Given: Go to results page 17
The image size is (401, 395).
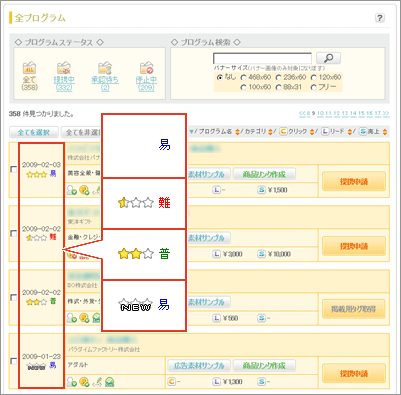Looking at the screenshot, I should click(378, 114).
